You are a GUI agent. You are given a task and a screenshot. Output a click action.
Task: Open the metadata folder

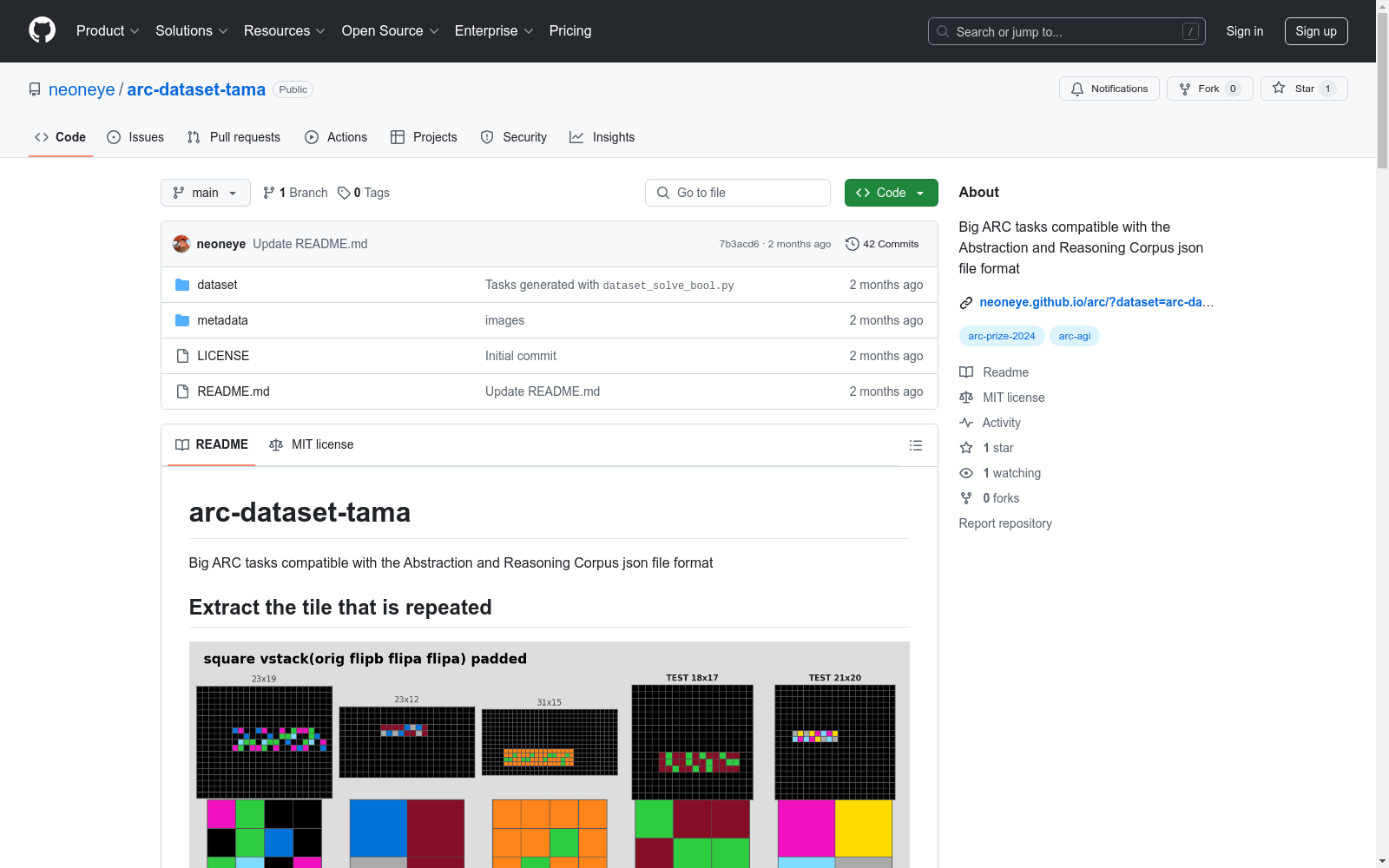222,320
